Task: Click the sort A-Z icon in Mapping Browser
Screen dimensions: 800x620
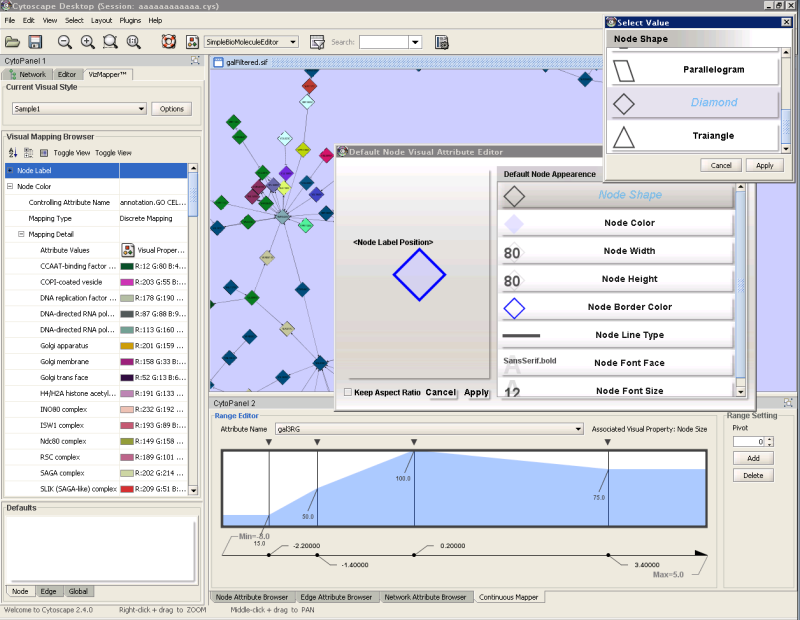Action: point(13,153)
